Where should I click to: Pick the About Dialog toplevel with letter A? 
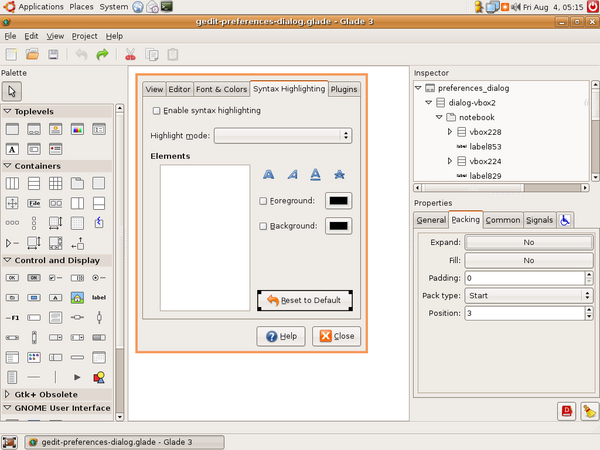12,149
